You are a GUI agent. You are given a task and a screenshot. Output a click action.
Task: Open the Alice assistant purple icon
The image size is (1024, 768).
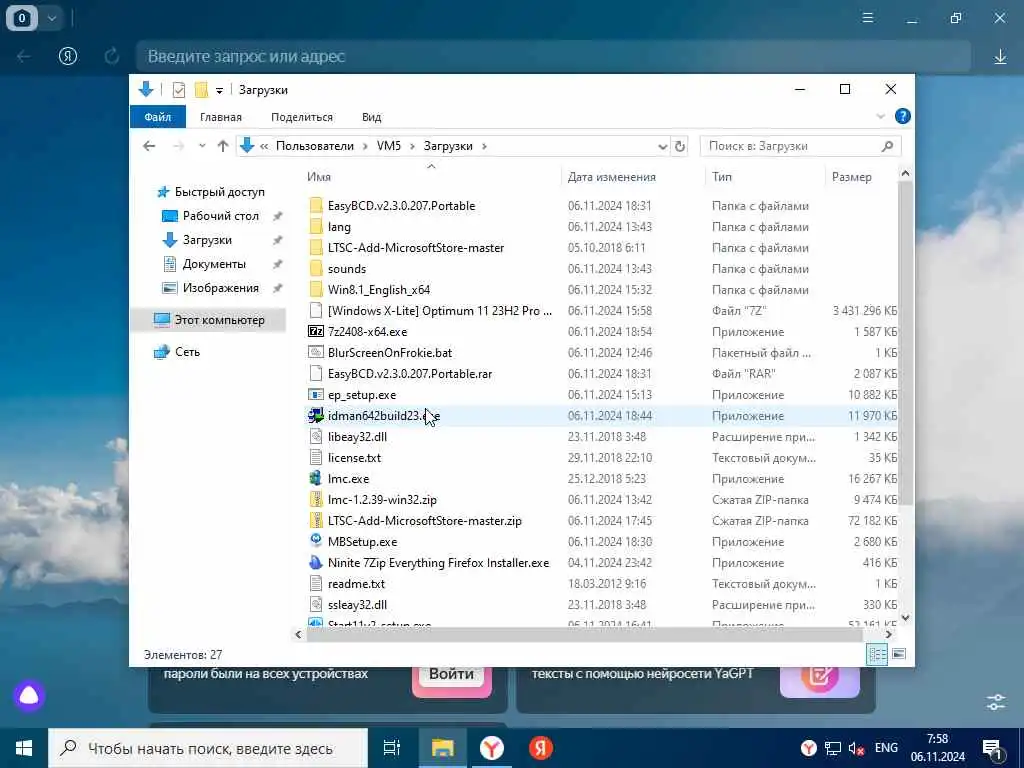tap(29, 696)
